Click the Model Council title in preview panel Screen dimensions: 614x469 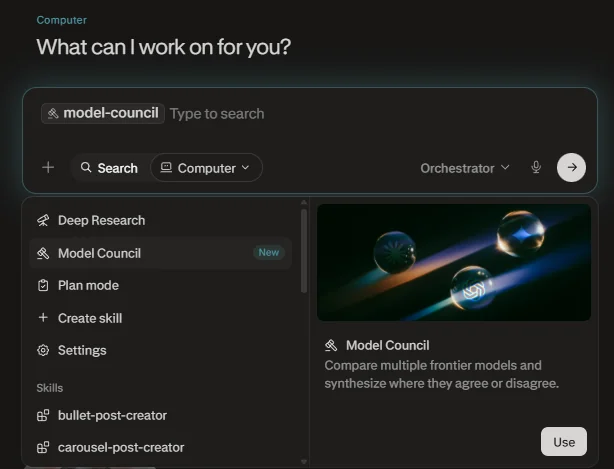point(388,345)
